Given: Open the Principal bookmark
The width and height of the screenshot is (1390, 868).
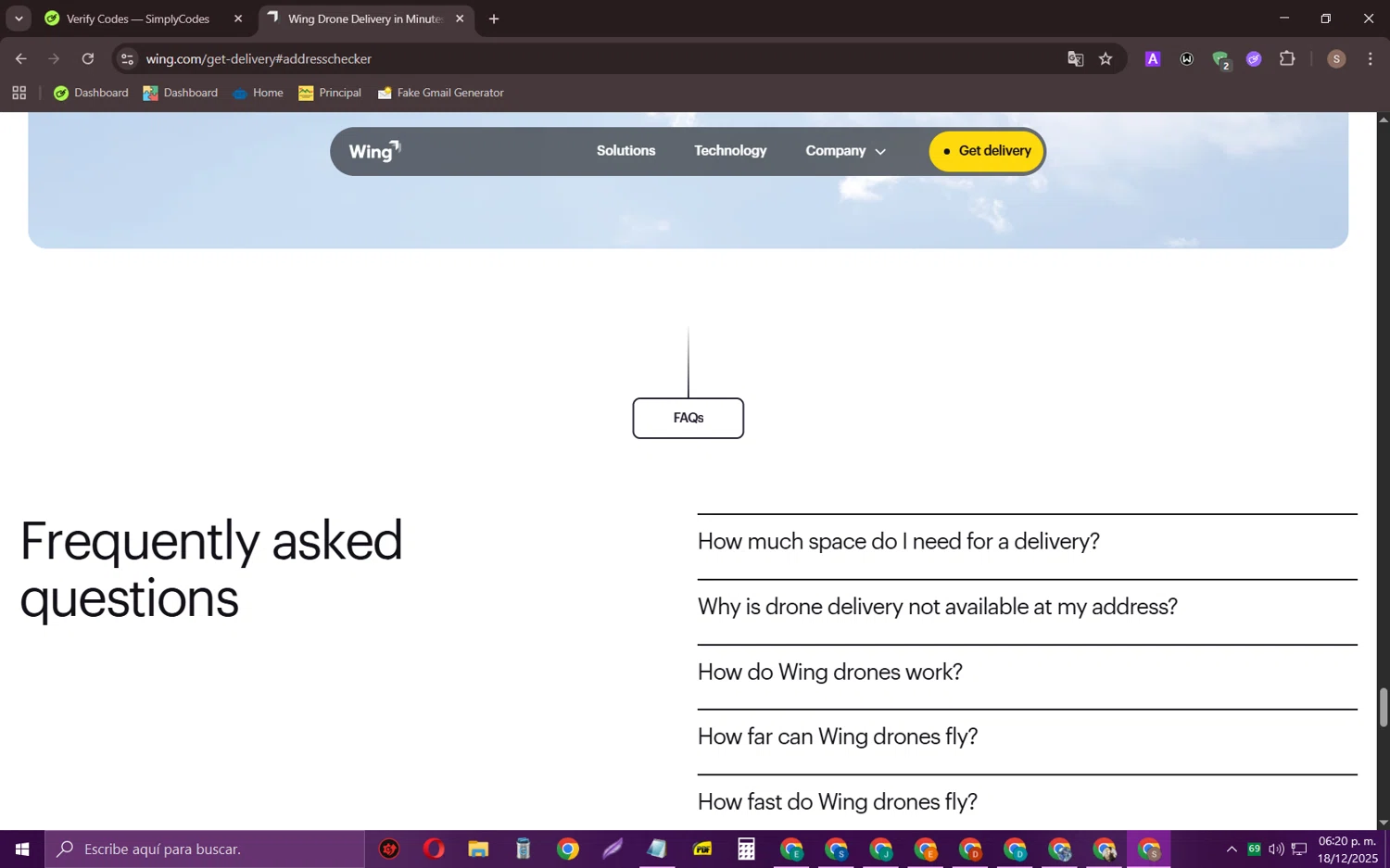Looking at the screenshot, I should [x=330, y=93].
